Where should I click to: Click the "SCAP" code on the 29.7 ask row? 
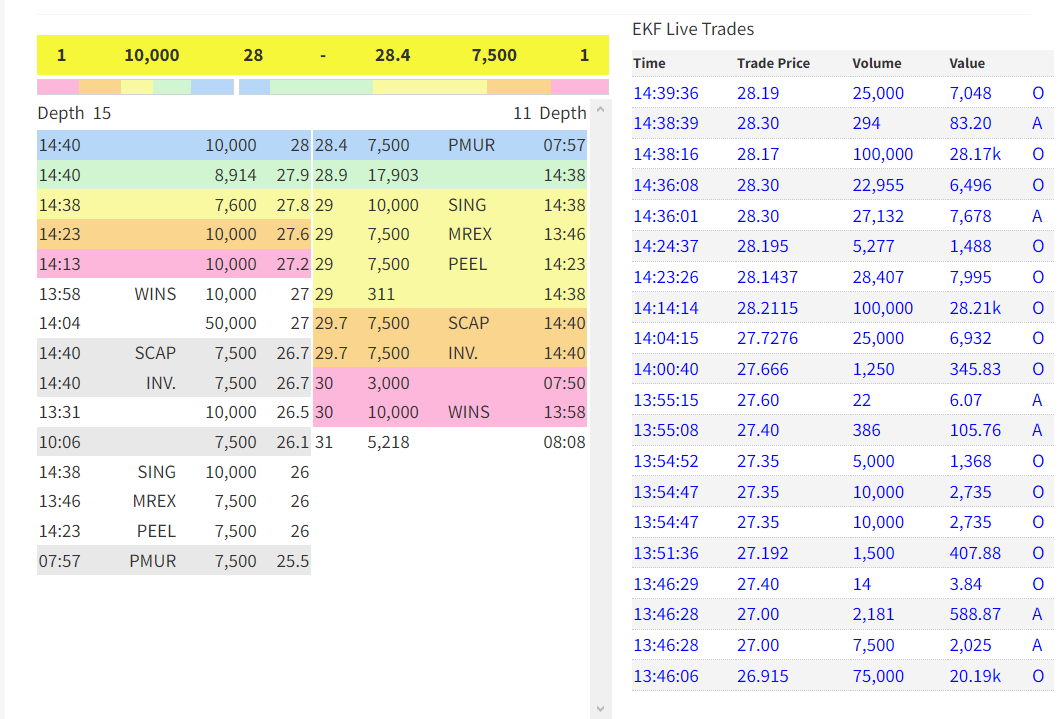point(468,323)
